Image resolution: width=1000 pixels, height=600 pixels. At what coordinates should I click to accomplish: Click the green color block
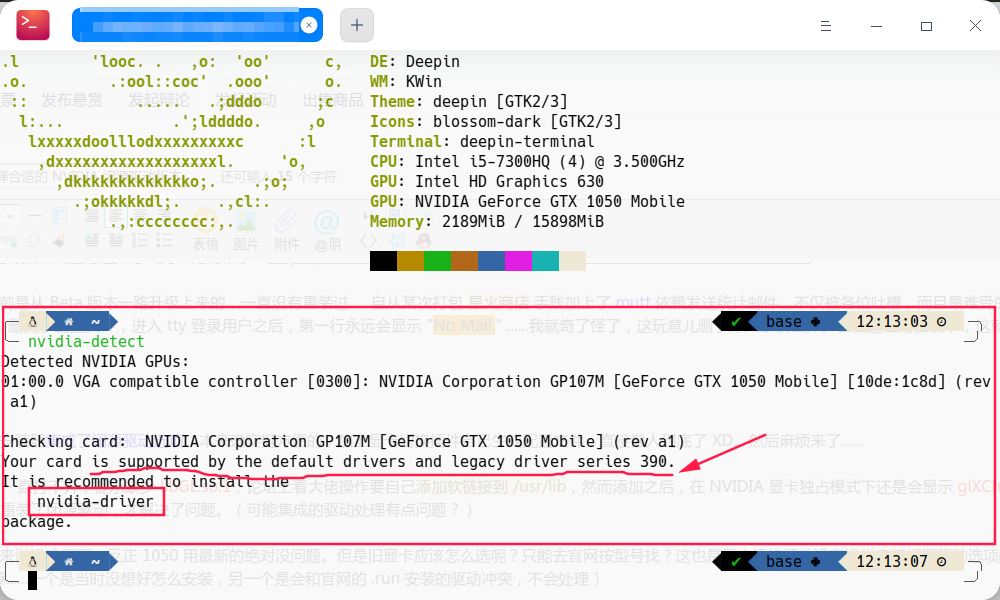[438, 261]
